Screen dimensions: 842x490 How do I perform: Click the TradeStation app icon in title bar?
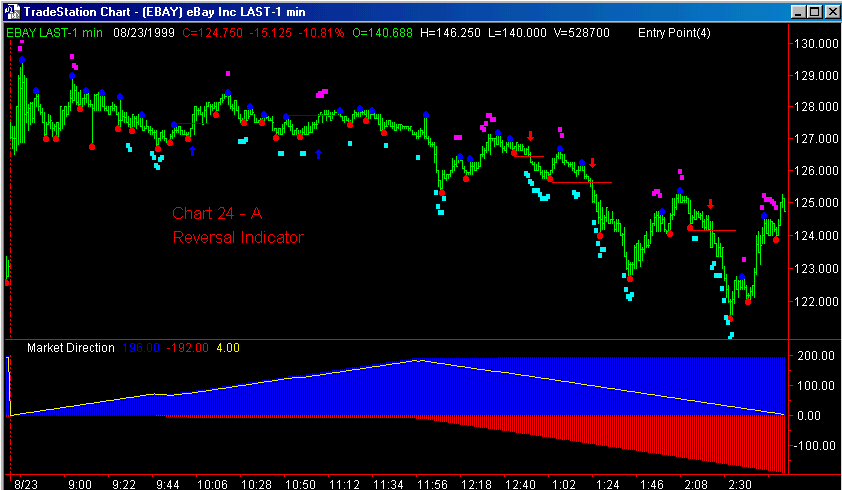point(12,11)
